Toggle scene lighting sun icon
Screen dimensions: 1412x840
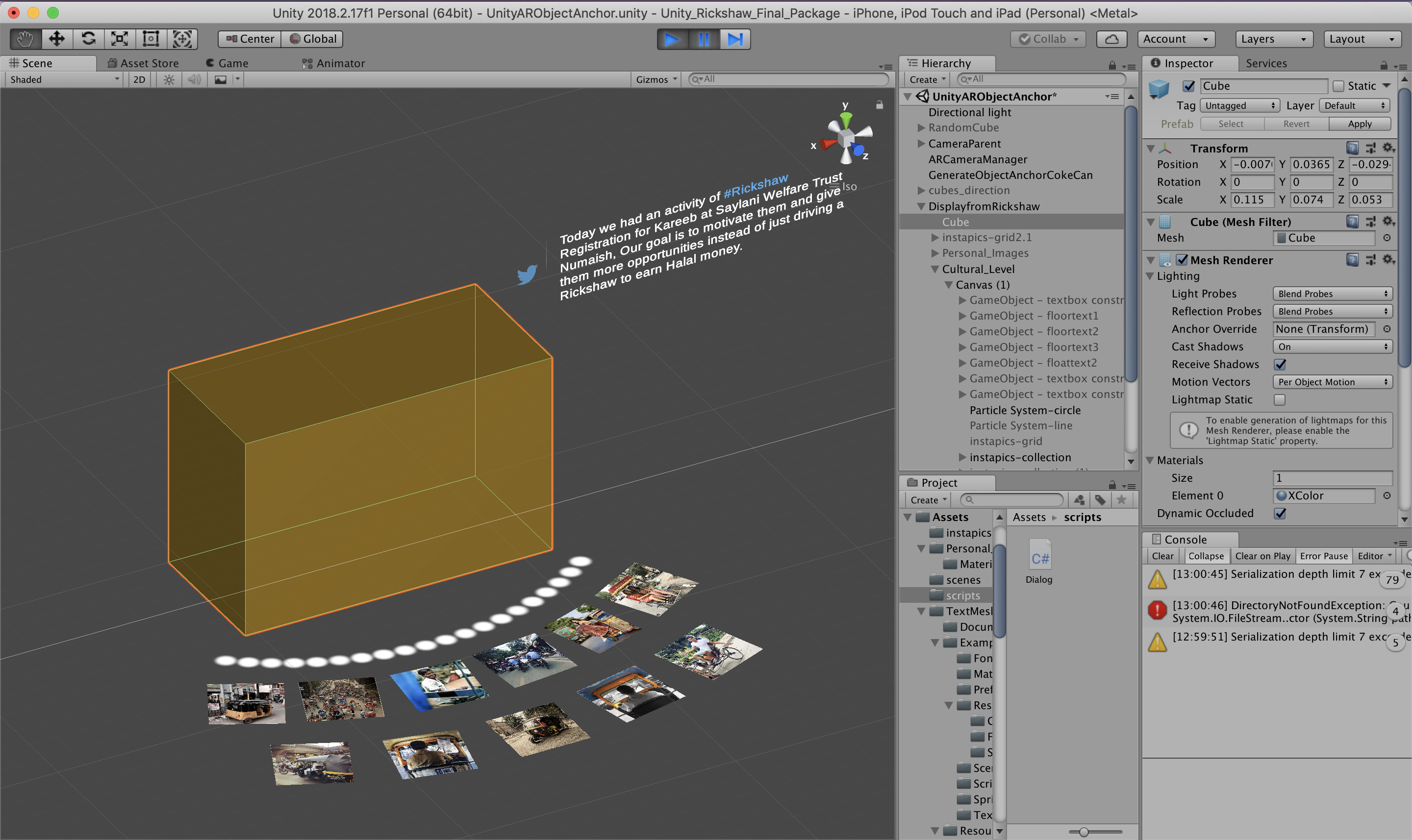[169, 80]
